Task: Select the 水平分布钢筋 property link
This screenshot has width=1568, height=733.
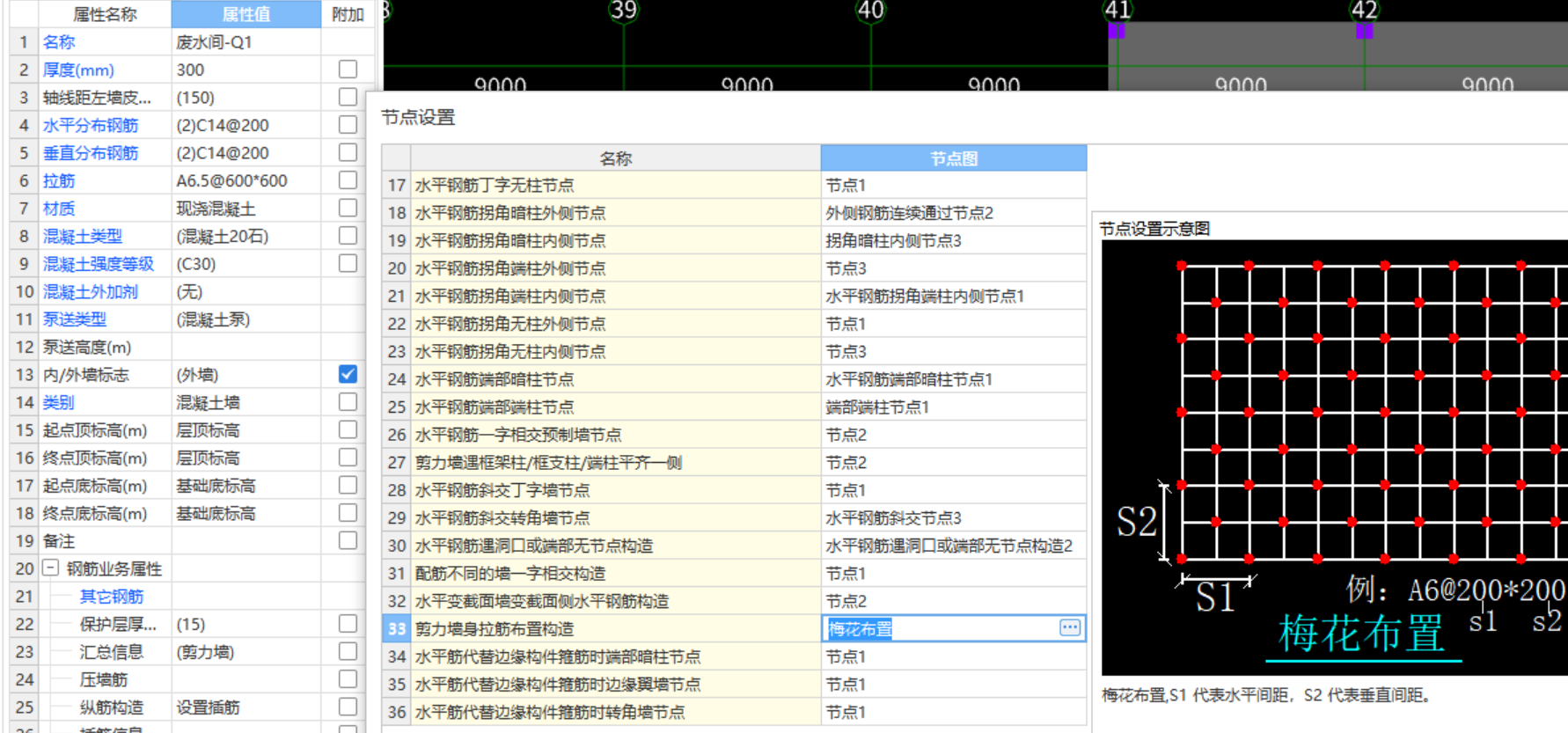Action: click(91, 125)
